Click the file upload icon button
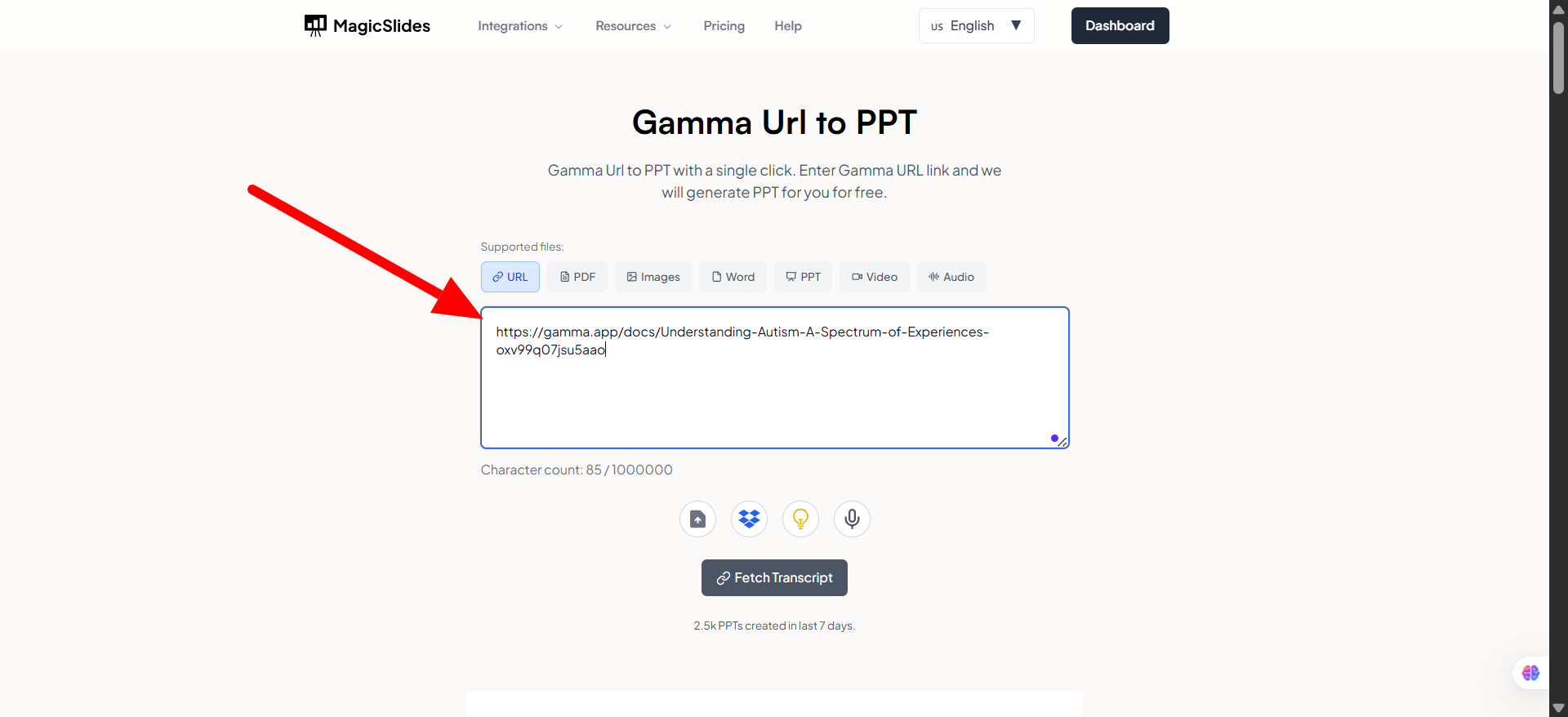1568x717 pixels. pyautogui.click(x=697, y=519)
